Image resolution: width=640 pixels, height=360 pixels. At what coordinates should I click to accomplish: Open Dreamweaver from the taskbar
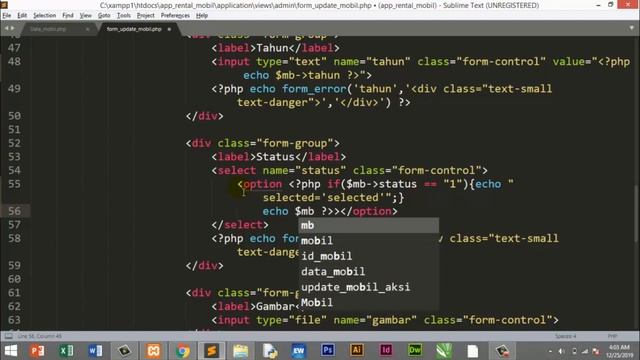coord(415,351)
